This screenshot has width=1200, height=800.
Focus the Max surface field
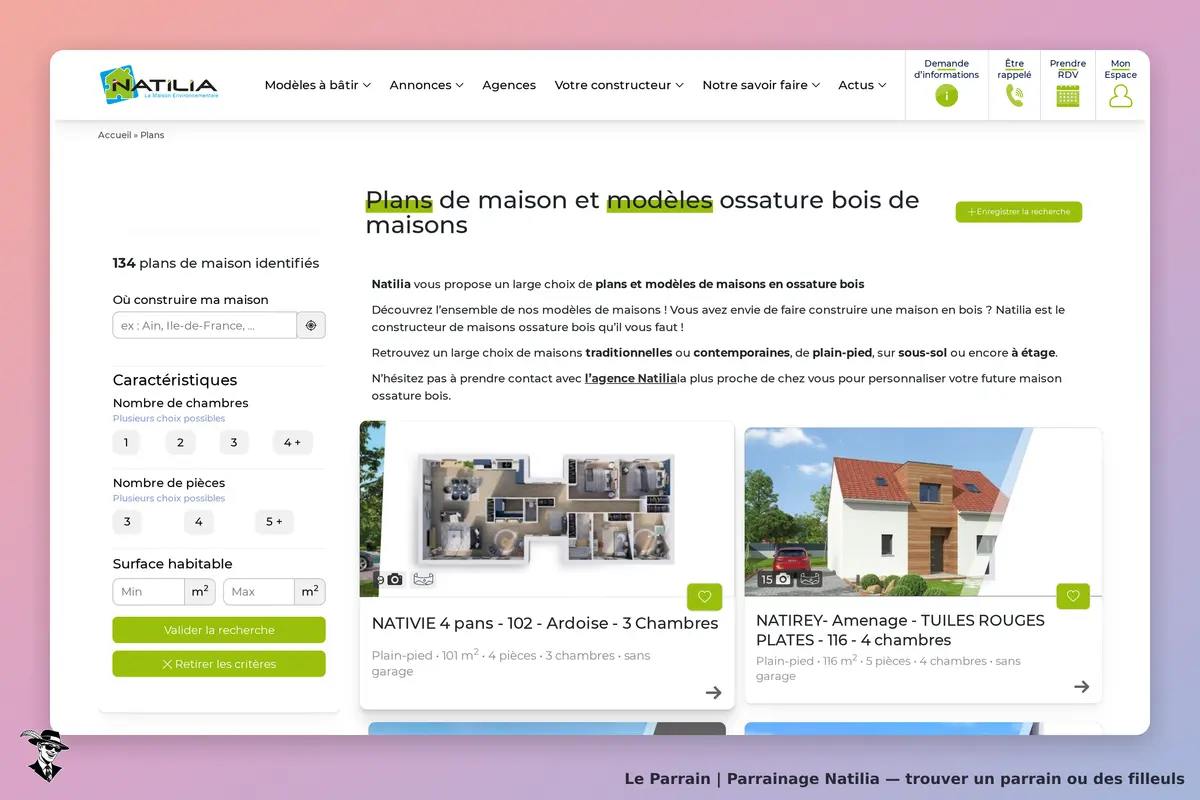click(x=259, y=592)
